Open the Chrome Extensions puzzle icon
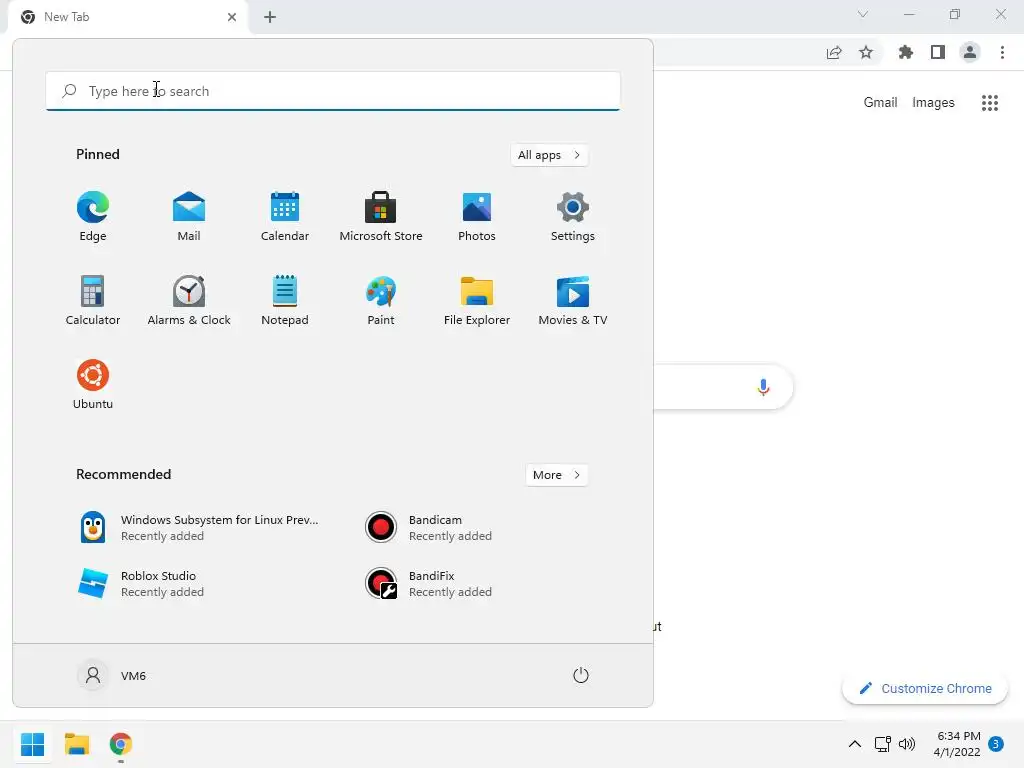Image resolution: width=1024 pixels, height=768 pixels. tap(906, 52)
